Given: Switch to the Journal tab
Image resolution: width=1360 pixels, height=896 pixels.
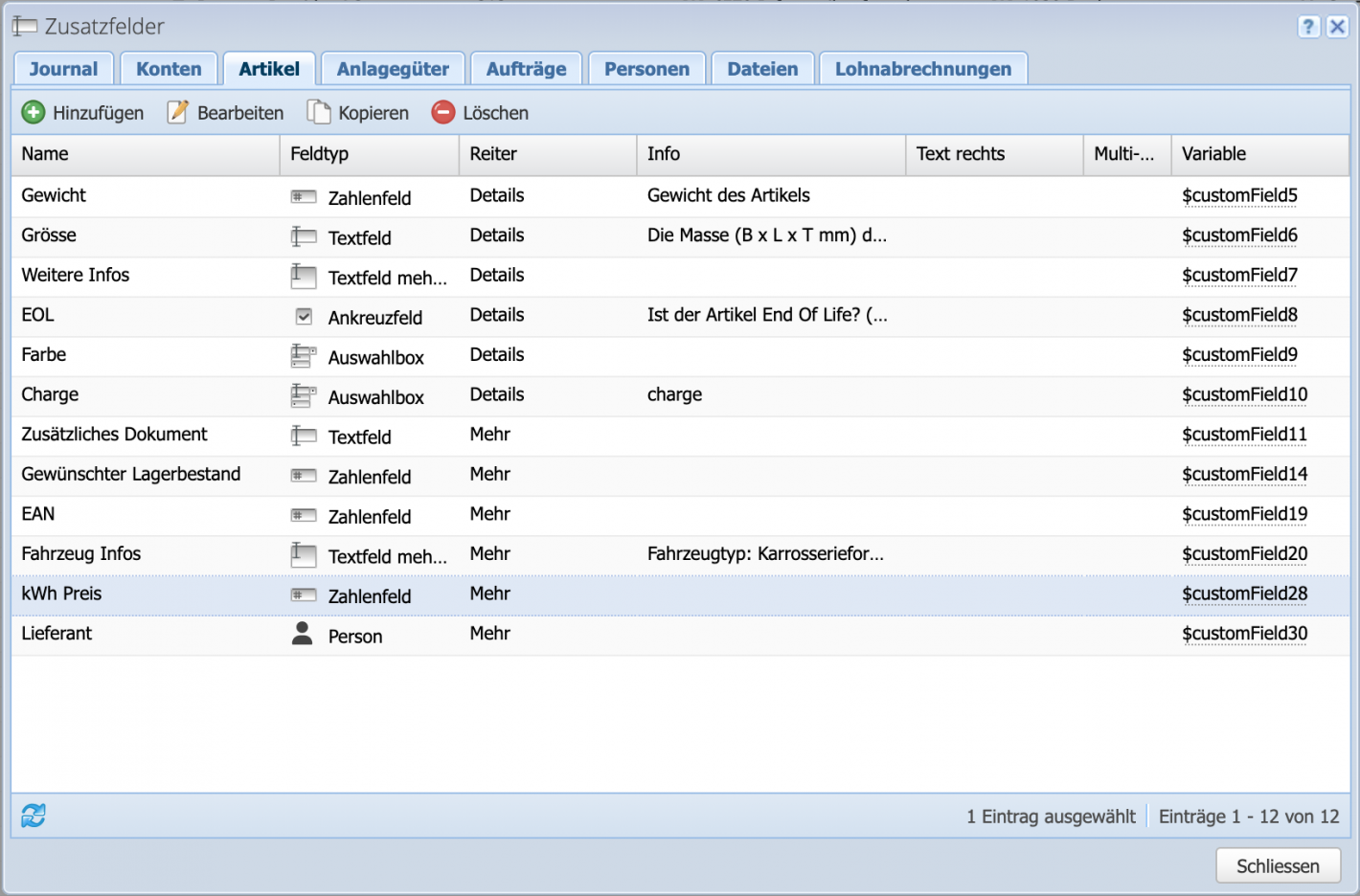Looking at the screenshot, I should point(63,68).
